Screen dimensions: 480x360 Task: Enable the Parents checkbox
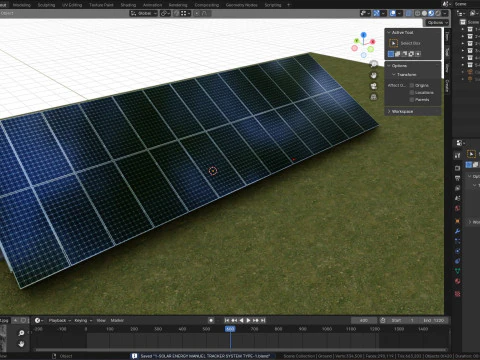(412, 100)
